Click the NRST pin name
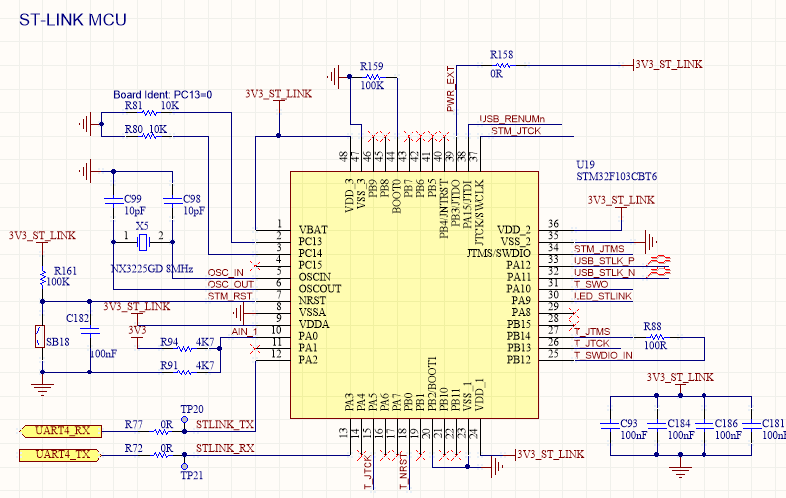Screen dimensions: 786x498 click(x=312, y=300)
